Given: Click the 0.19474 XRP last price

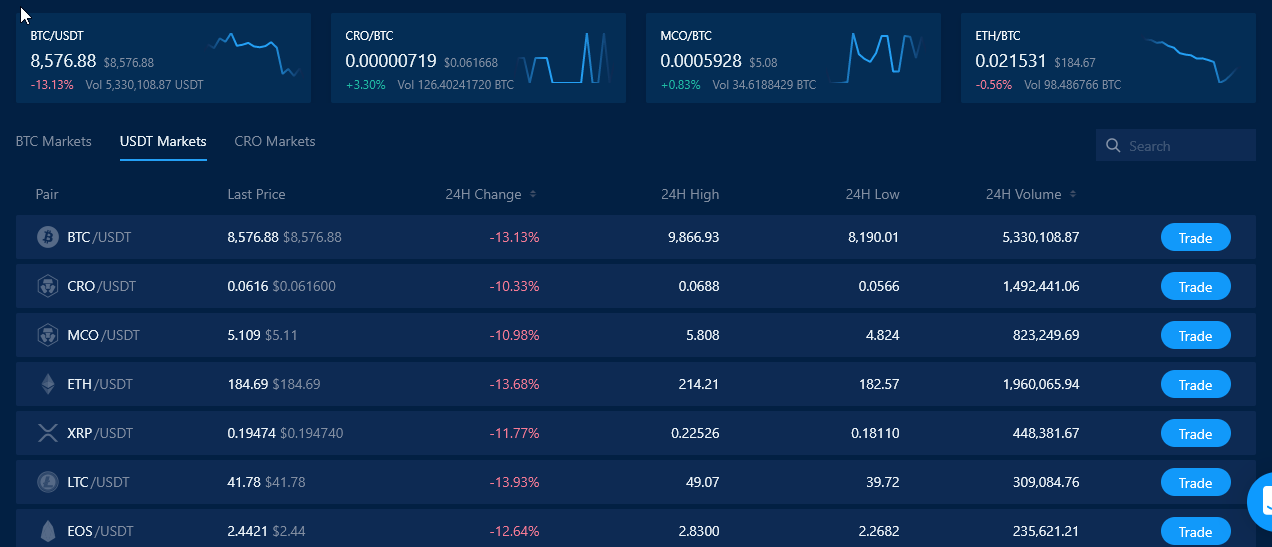Looking at the screenshot, I should click(x=251, y=433).
